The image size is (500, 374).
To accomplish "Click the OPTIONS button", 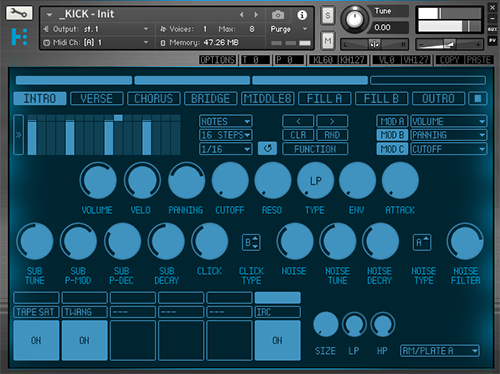I will click(218, 60).
